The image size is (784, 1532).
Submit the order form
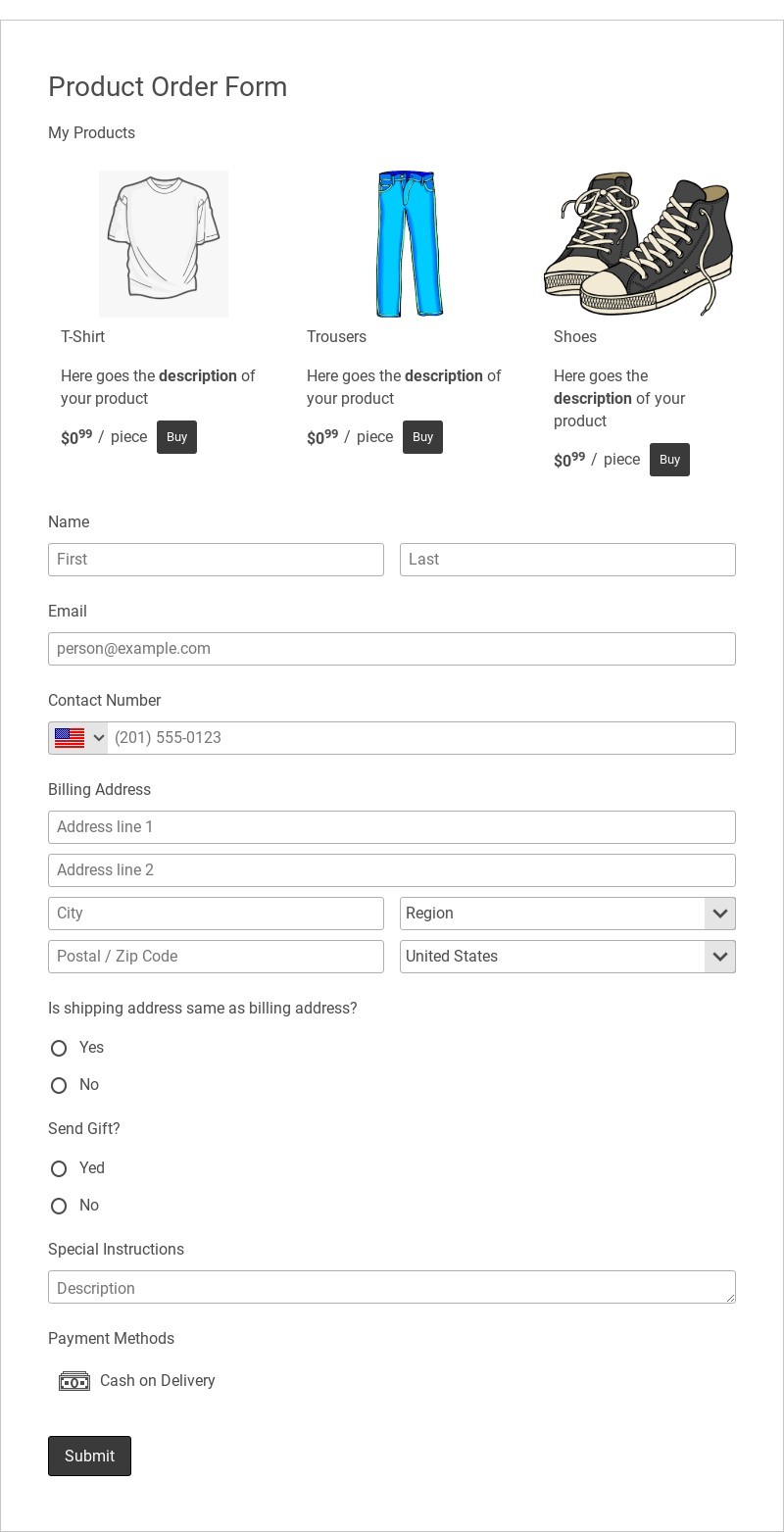point(89,1456)
